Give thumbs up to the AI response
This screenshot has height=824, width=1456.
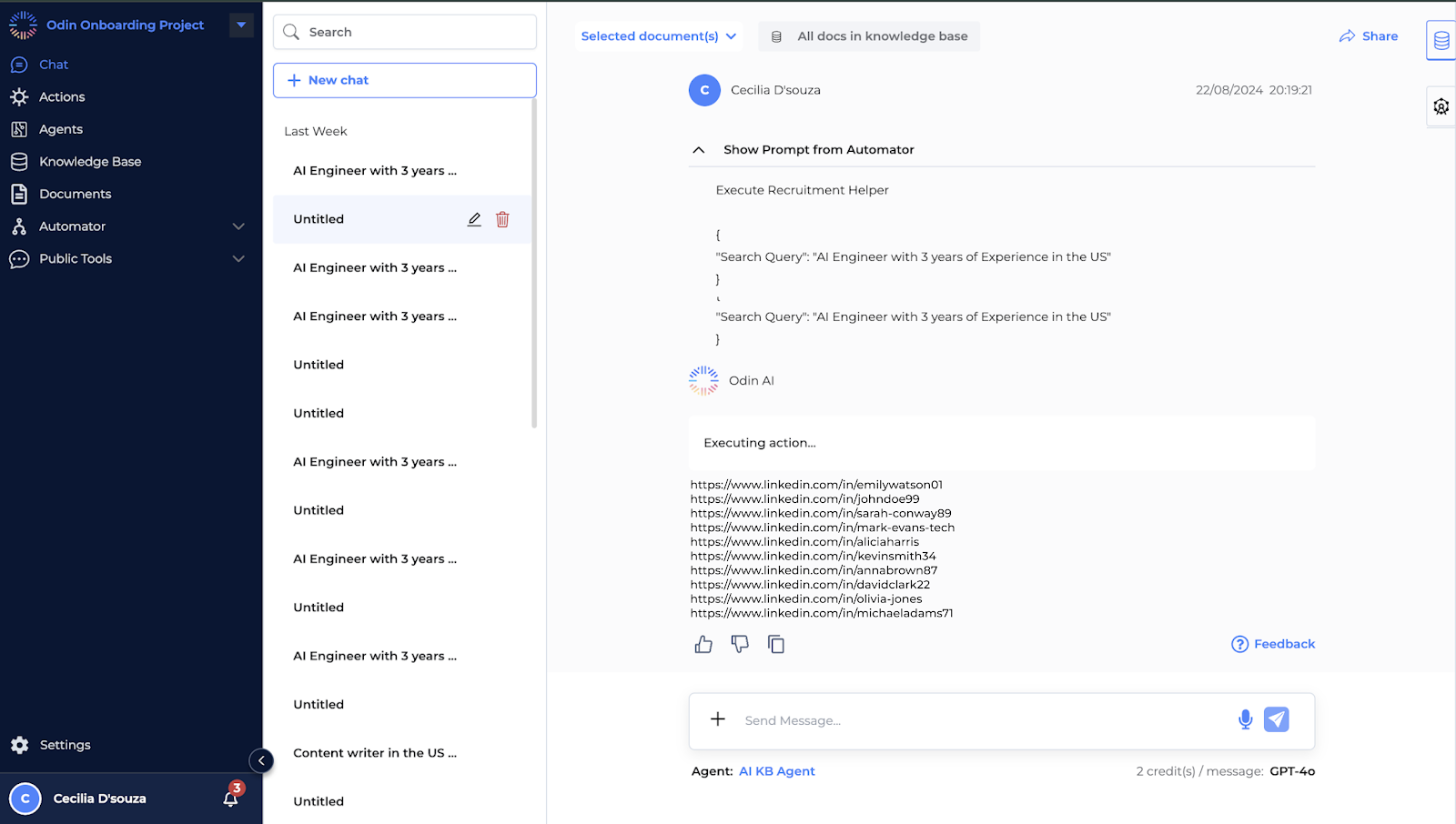coord(703,644)
